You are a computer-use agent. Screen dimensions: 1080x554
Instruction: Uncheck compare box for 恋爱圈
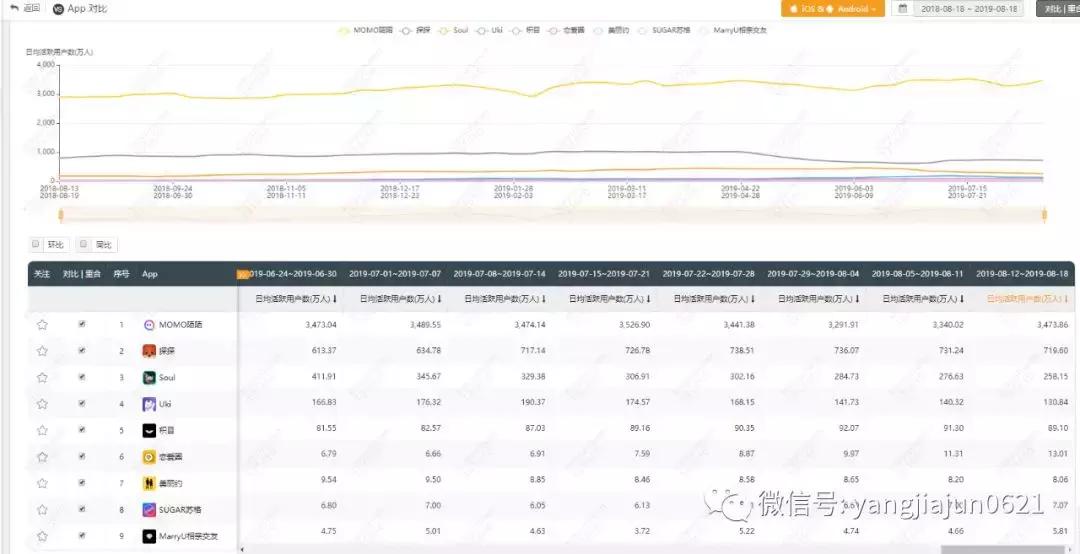82,456
